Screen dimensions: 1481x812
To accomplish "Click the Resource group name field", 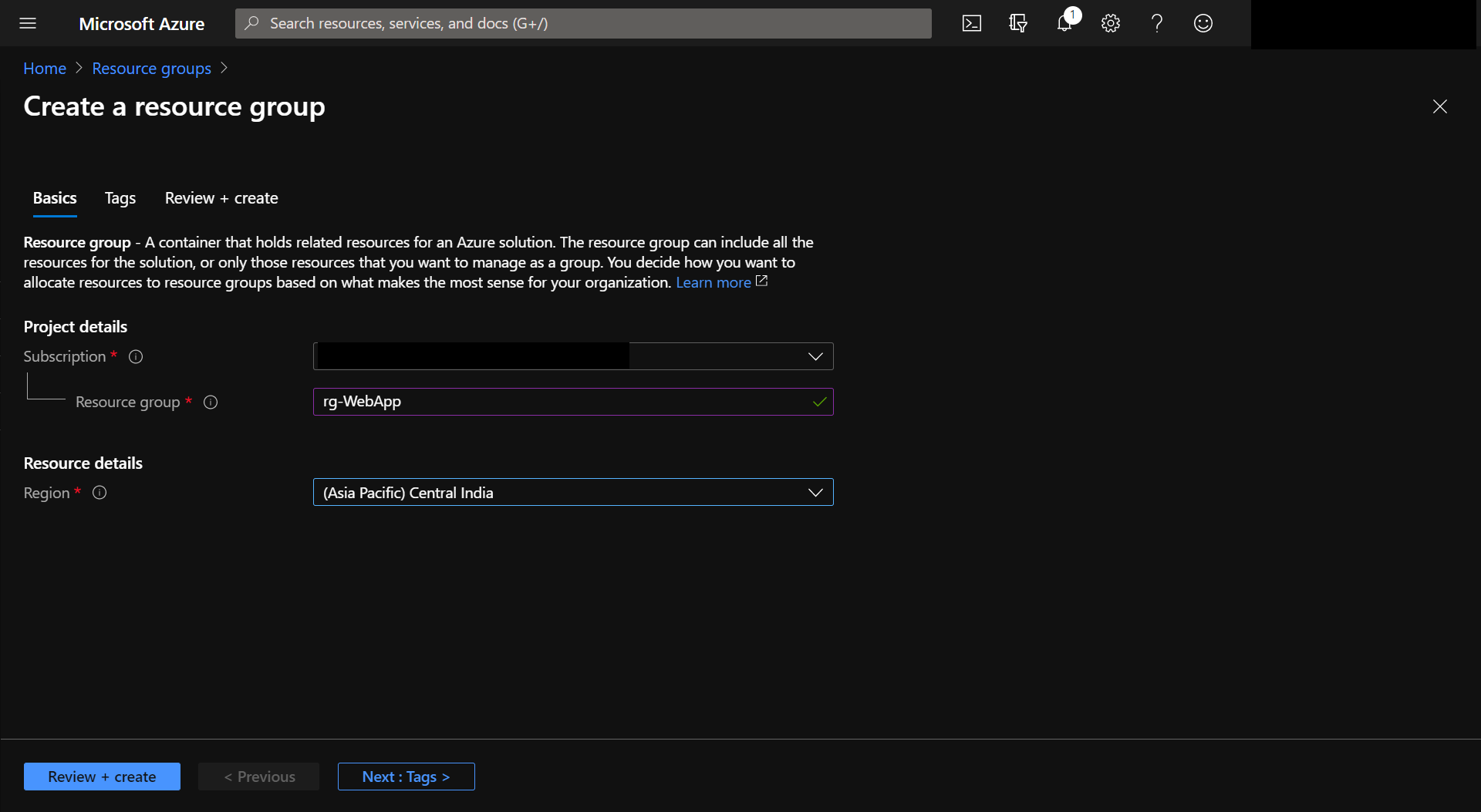I will pos(563,402).
